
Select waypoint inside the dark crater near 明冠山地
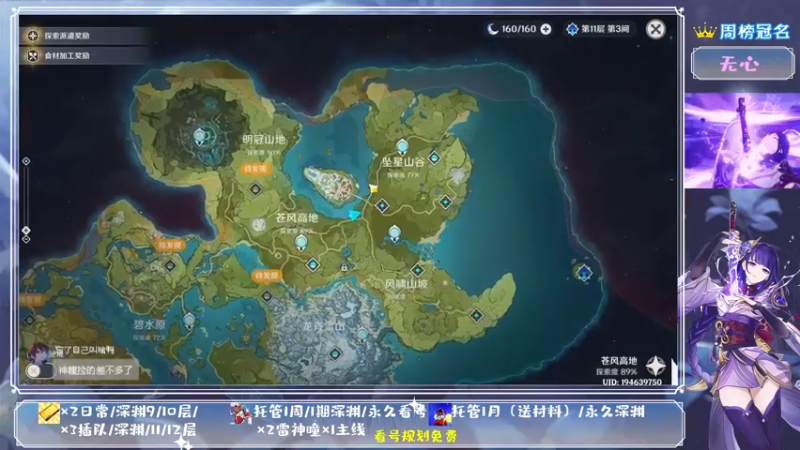tap(199, 137)
